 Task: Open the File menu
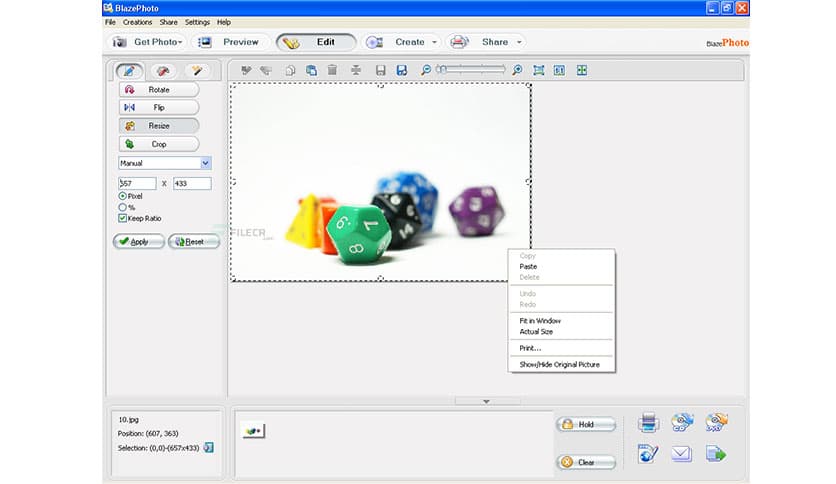tap(110, 22)
